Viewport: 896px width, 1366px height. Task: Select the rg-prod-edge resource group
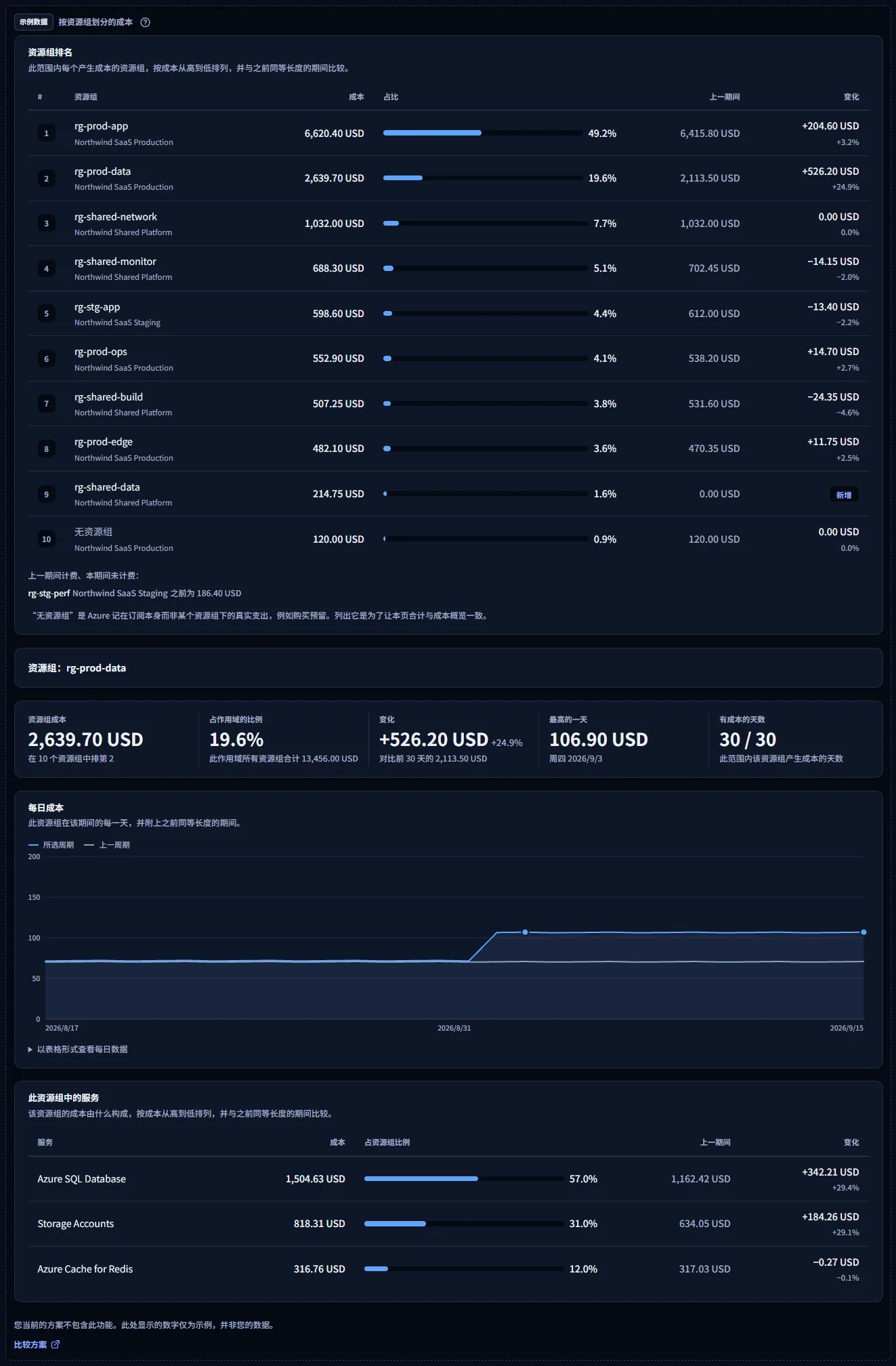[x=104, y=442]
